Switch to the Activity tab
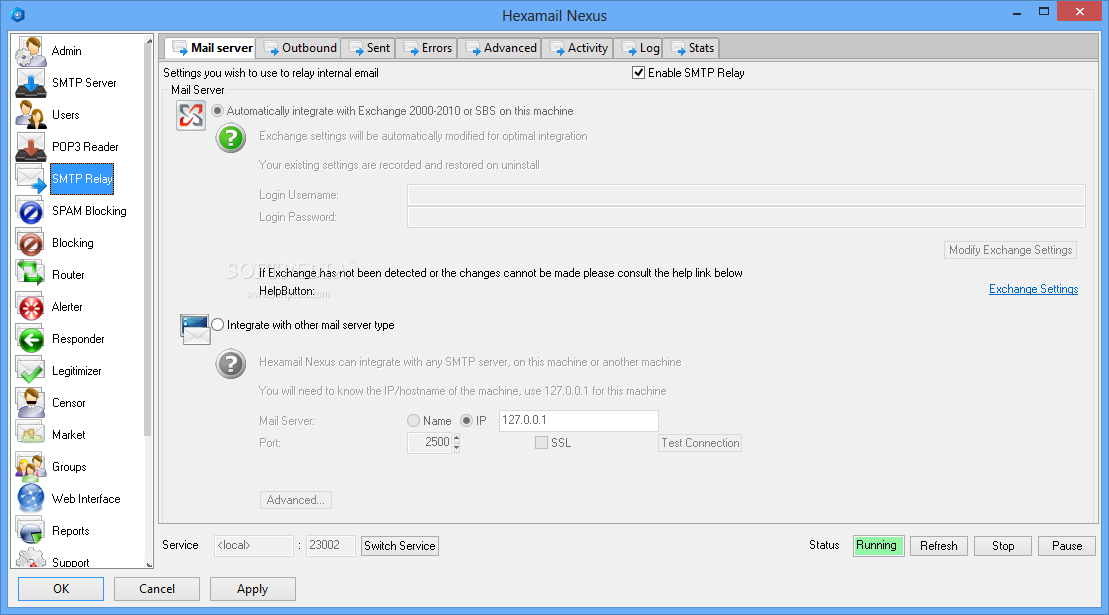Image resolution: width=1109 pixels, height=615 pixels. [x=578, y=48]
